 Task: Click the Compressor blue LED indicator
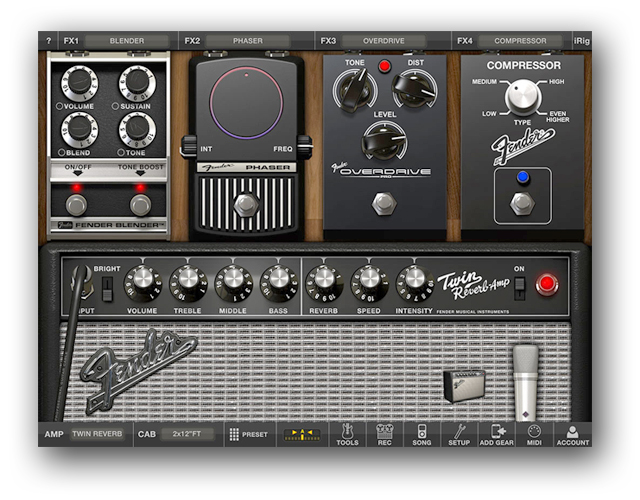point(522,177)
